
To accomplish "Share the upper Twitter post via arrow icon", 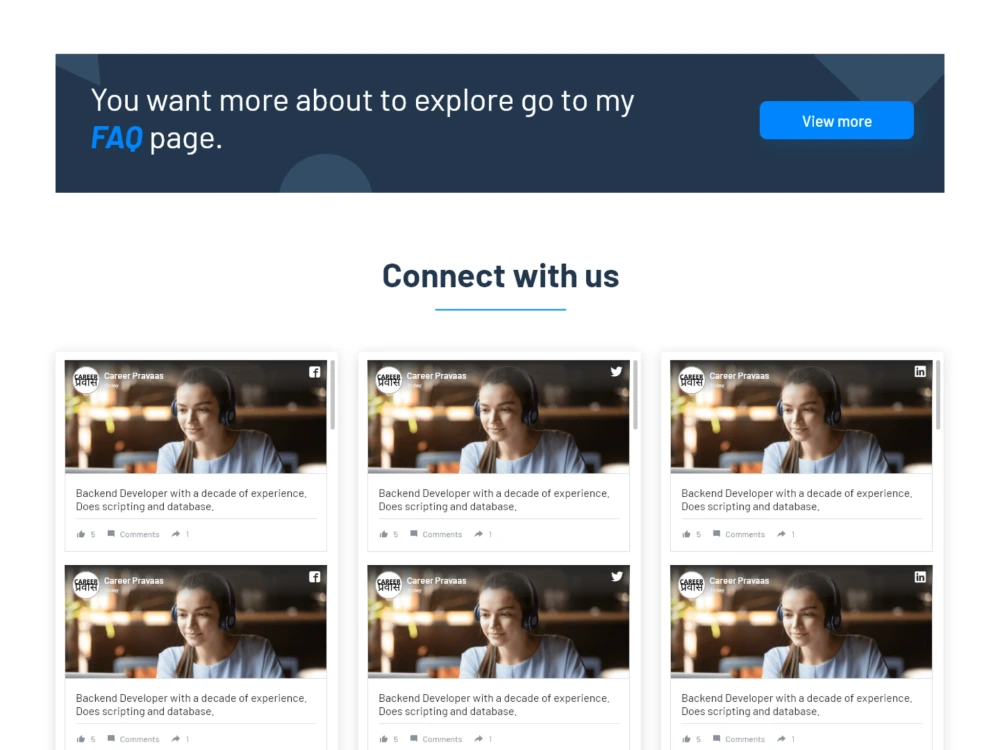I will [478, 534].
